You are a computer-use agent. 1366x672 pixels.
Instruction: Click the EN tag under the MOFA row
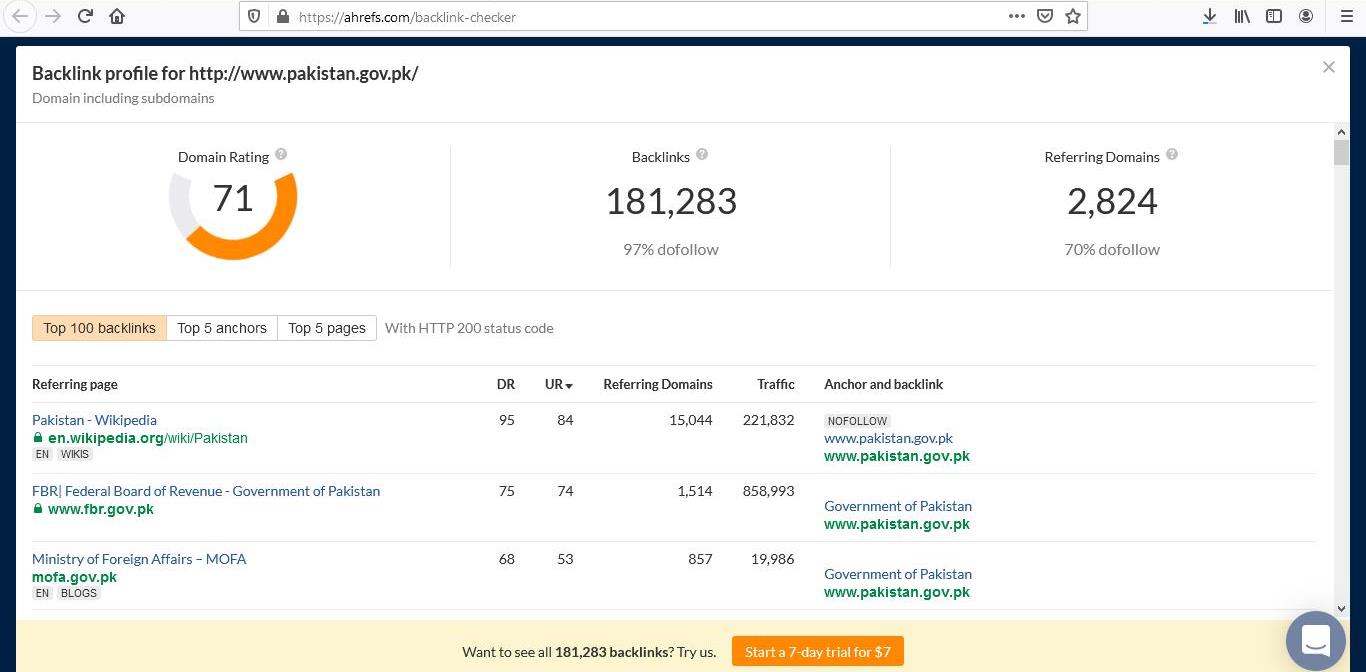pyautogui.click(x=42, y=593)
